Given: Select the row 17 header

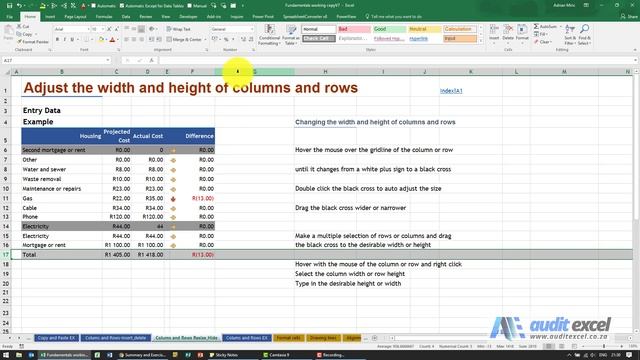Looking at the screenshot, I should tap(6, 254).
